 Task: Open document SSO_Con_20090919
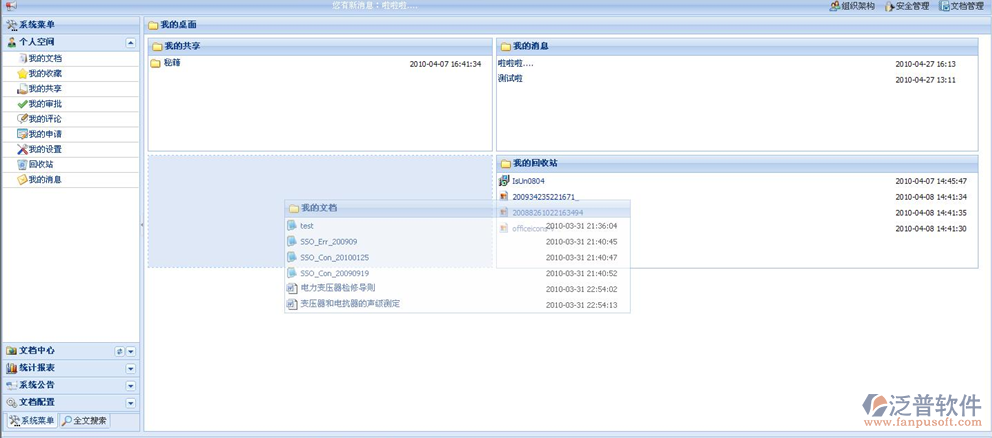[335, 273]
